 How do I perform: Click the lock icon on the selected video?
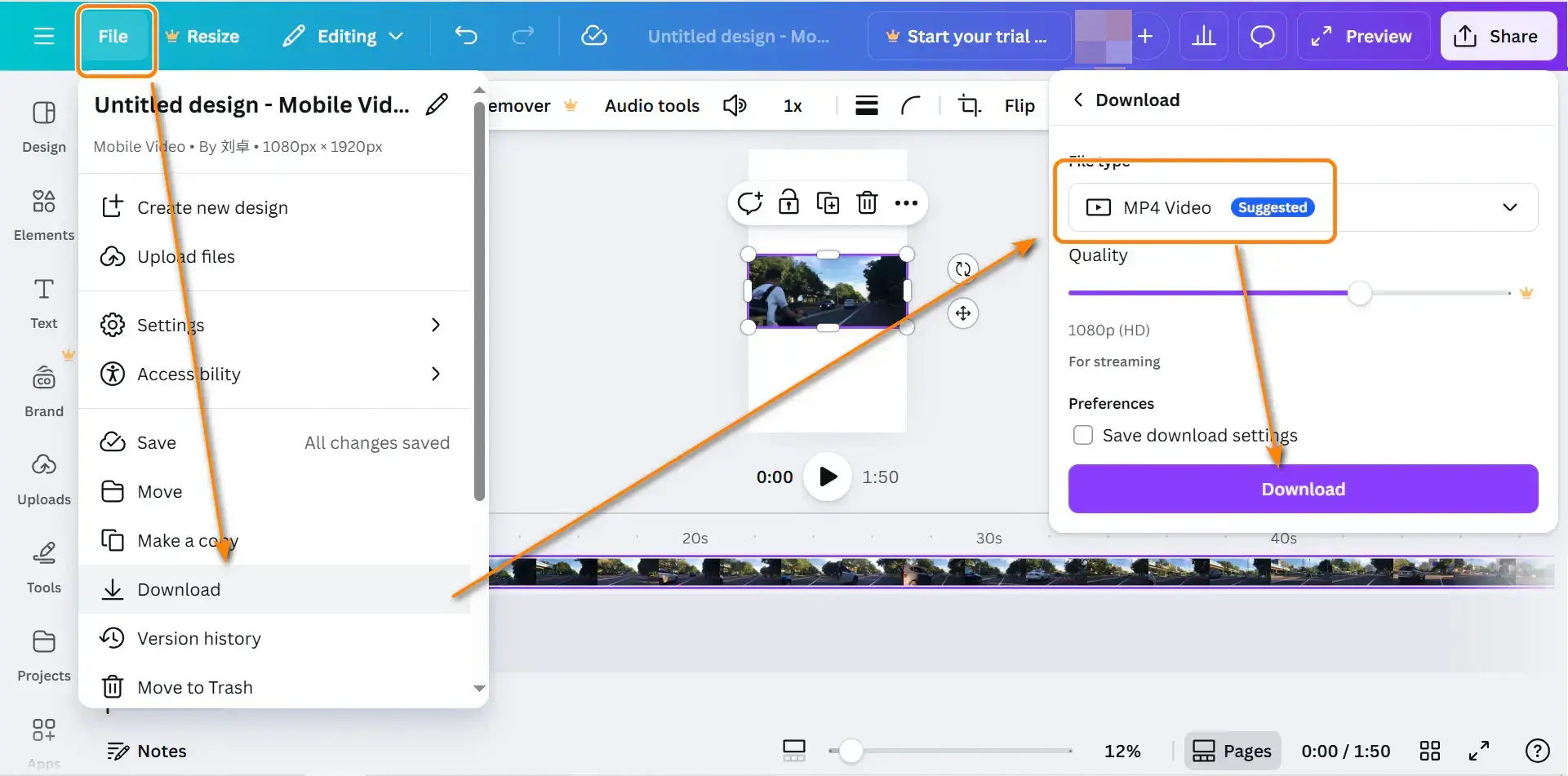click(789, 202)
